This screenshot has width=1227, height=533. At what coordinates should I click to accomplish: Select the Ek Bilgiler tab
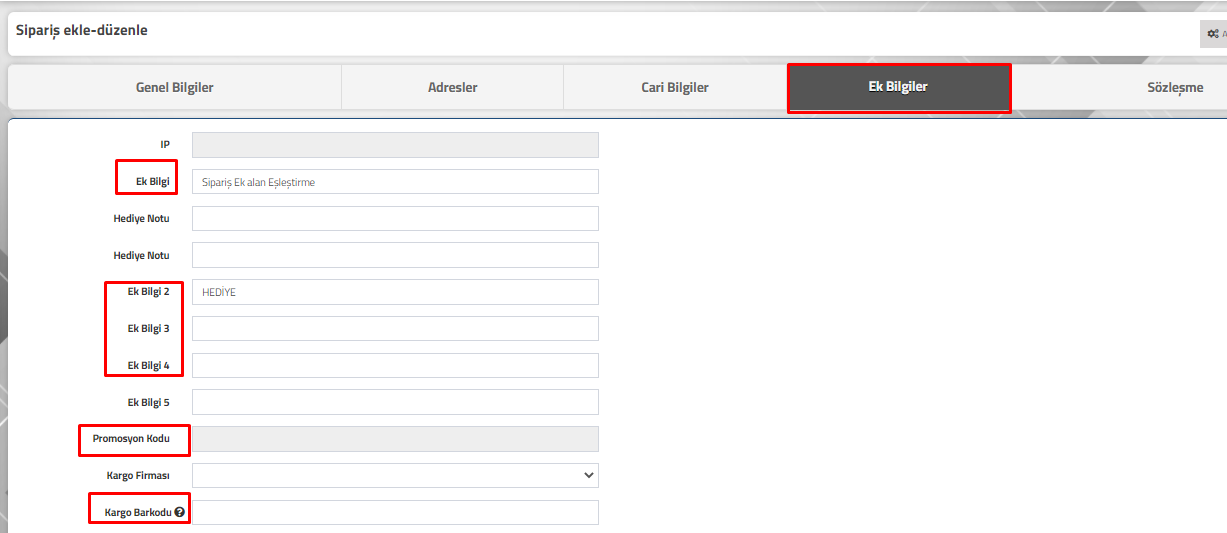click(x=898, y=87)
